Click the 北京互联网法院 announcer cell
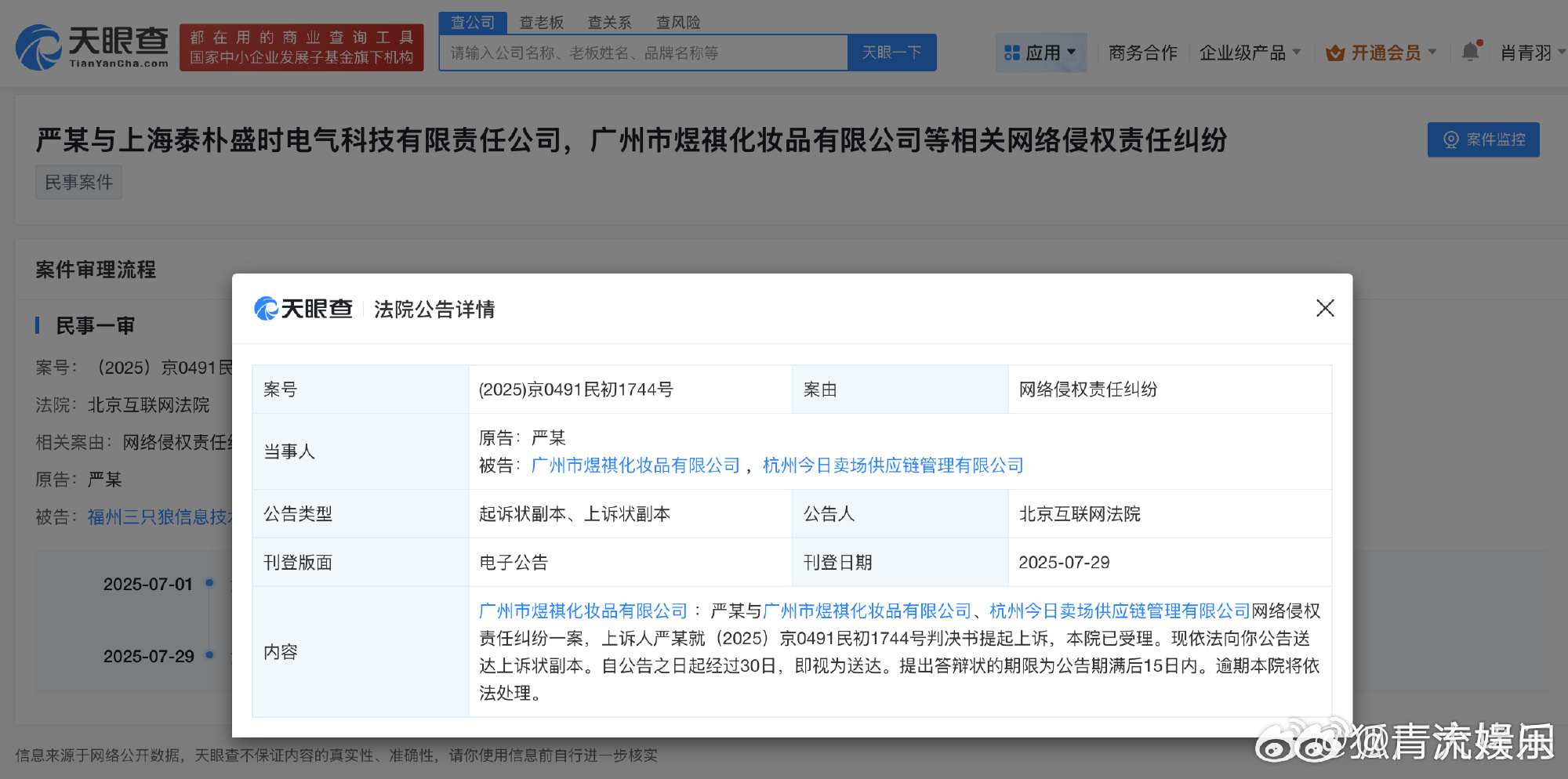Screen dimensions: 1568x779 pos(1170,514)
